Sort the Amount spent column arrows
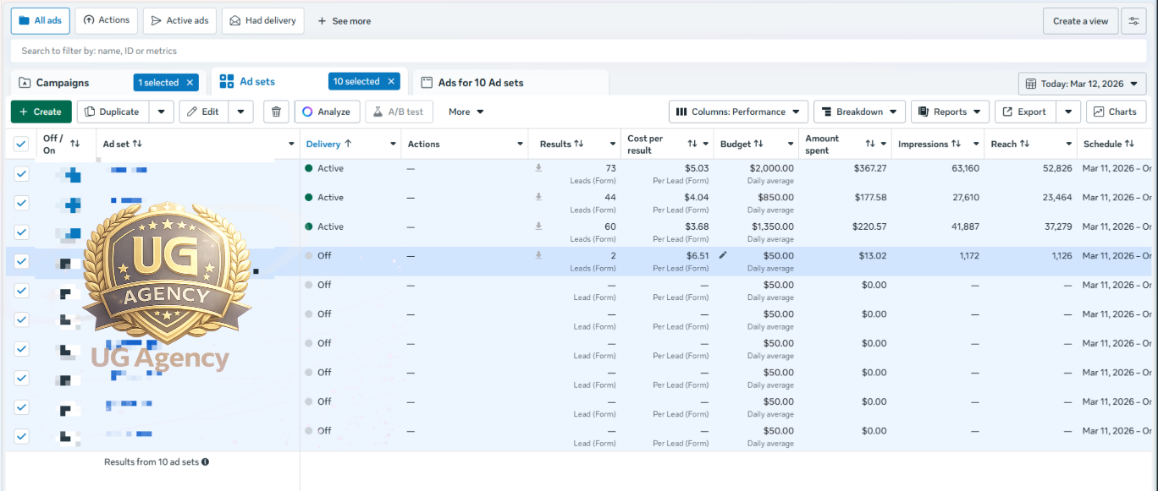1158x491 pixels. click(870, 143)
